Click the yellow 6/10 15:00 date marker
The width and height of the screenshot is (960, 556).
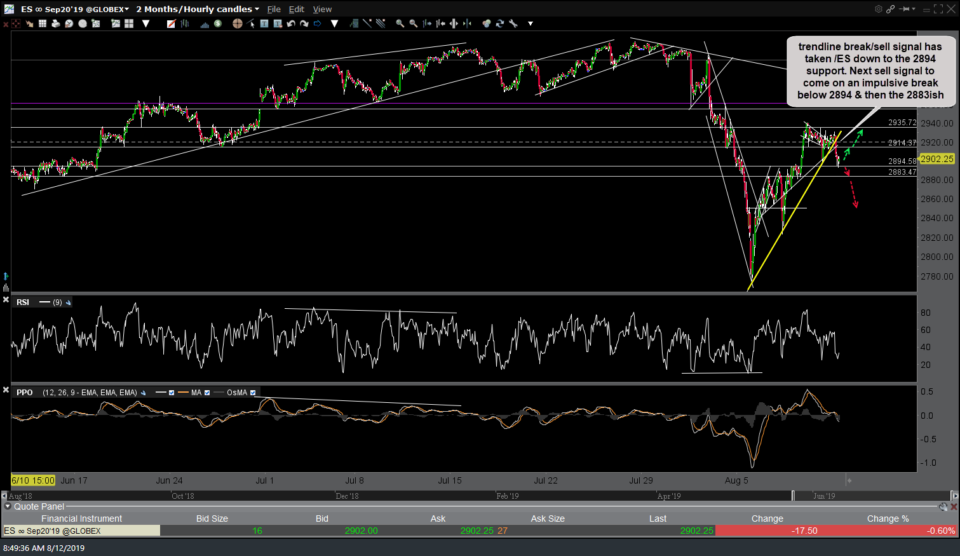click(33, 481)
